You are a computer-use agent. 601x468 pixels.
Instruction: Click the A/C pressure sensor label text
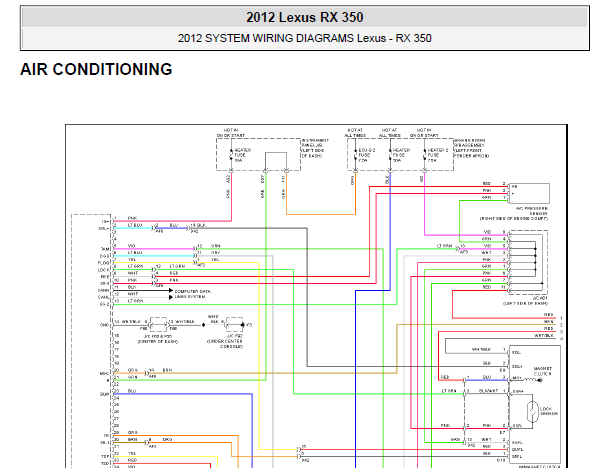[x=514, y=213]
